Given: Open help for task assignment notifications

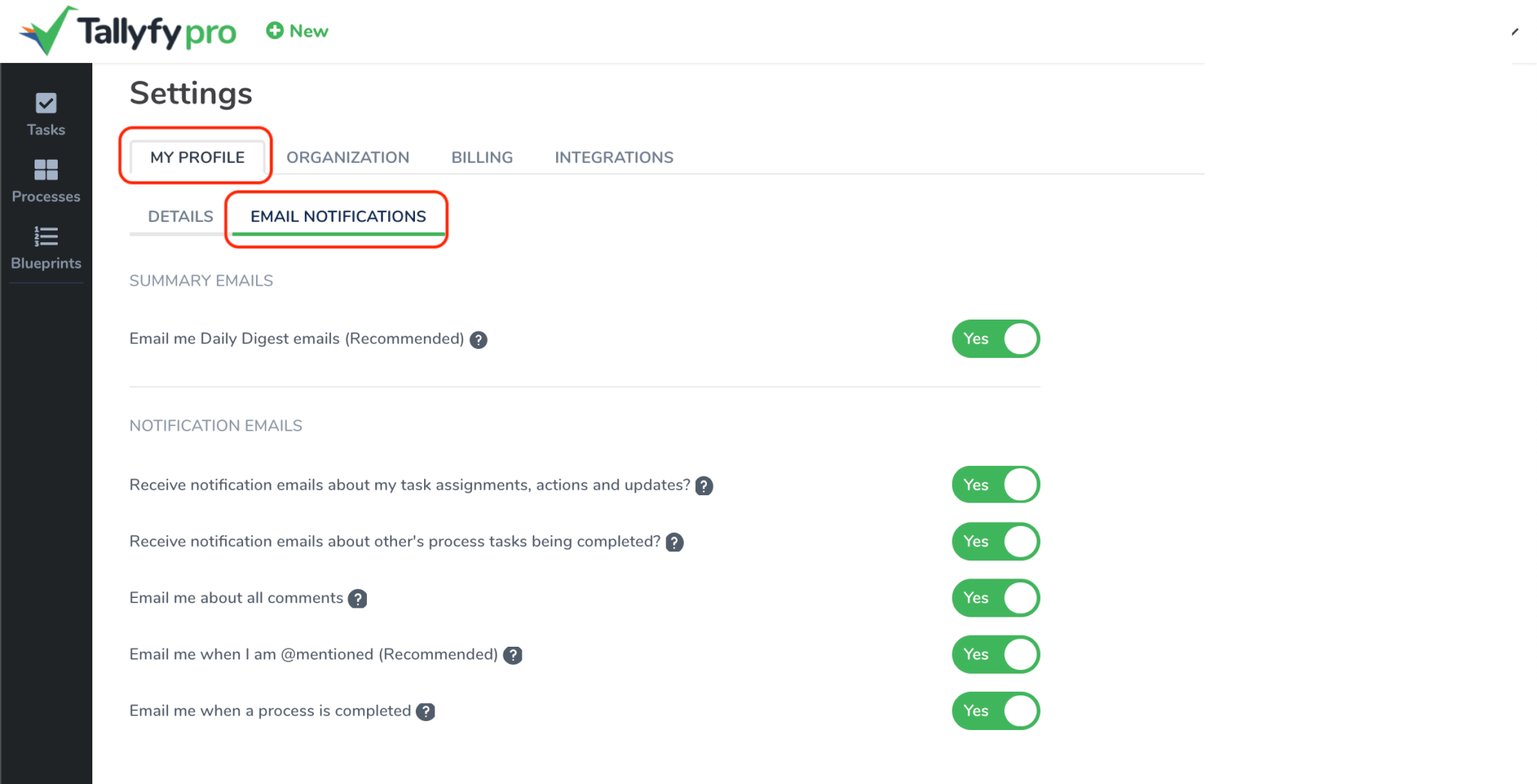Looking at the screenshot, I should coord(704,485).
